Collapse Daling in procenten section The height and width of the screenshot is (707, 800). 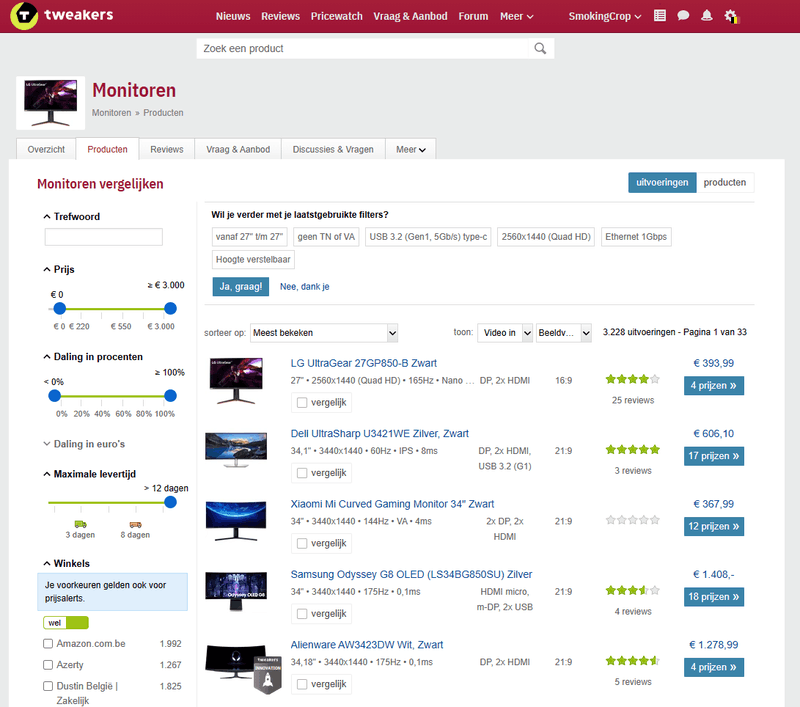coord(93,357)
